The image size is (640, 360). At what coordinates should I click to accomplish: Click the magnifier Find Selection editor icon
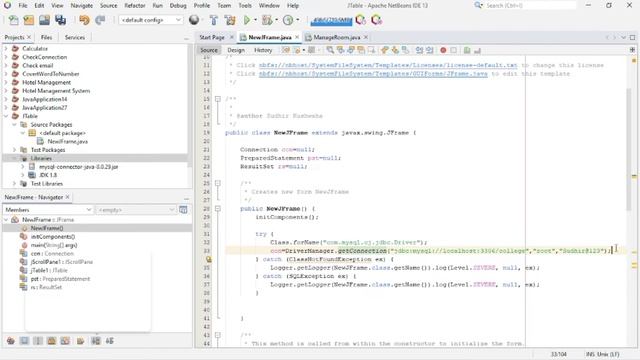point(330,50)
